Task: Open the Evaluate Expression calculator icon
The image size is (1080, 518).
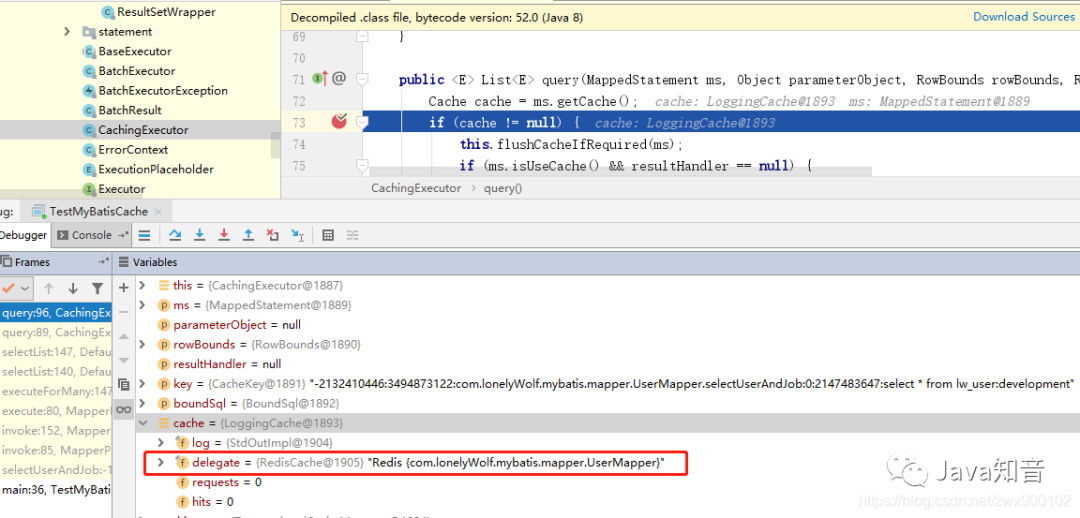Action: click(328, 235)
